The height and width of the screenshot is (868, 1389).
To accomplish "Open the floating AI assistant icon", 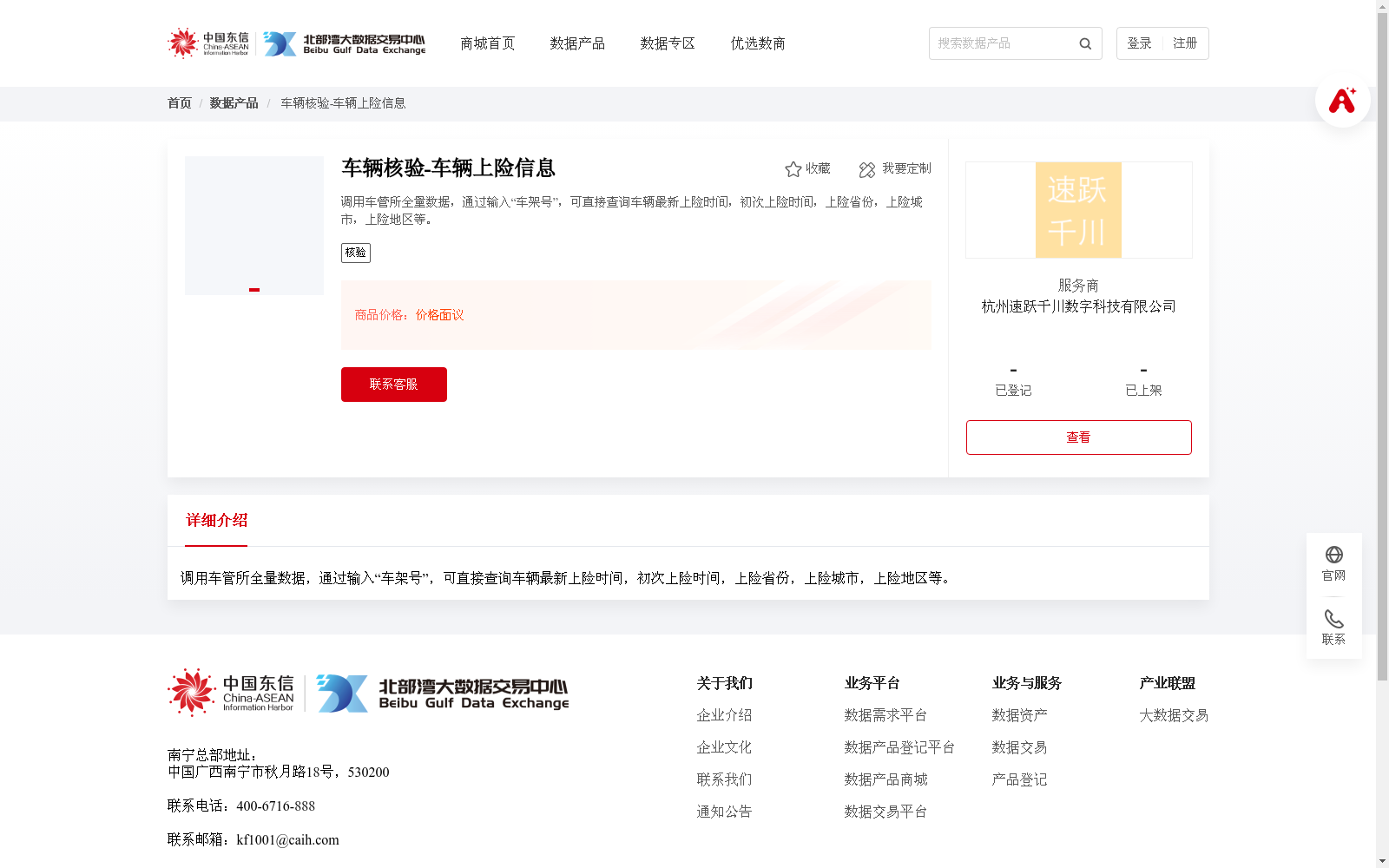I will 1342,100.
